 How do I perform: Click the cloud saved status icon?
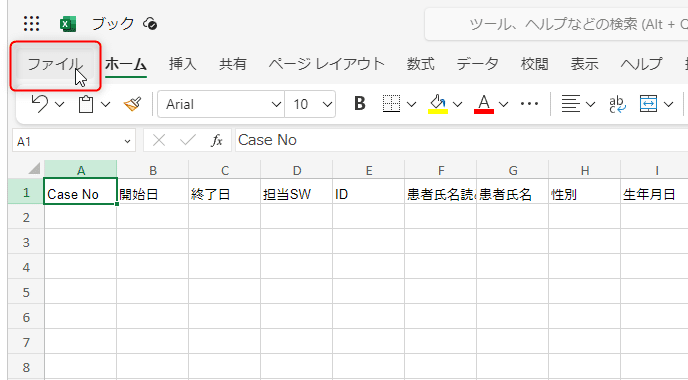coord(150,24)
